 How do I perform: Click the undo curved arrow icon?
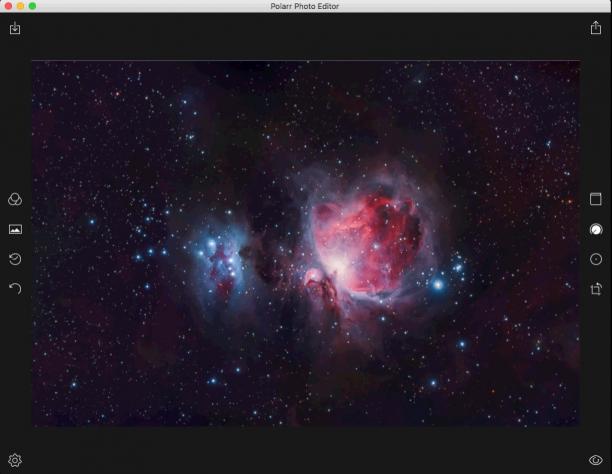click(15, 289)
